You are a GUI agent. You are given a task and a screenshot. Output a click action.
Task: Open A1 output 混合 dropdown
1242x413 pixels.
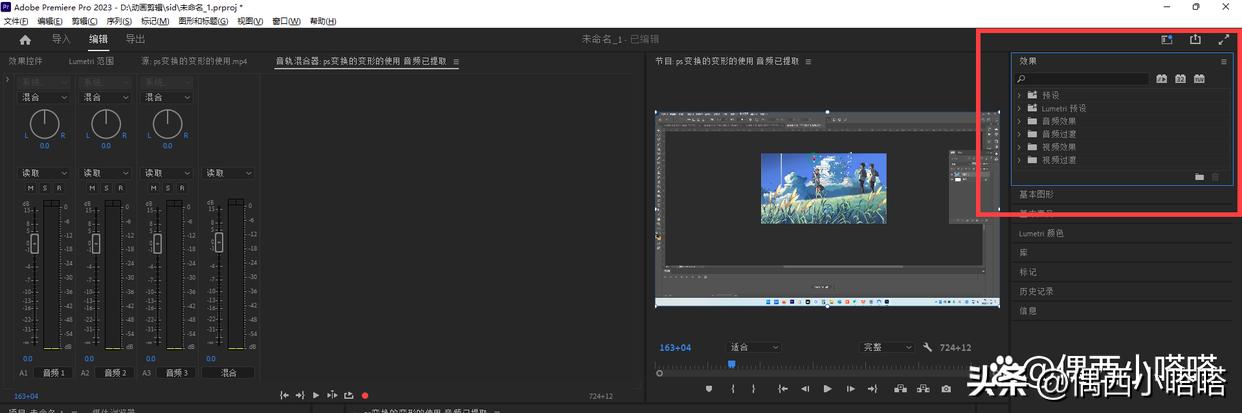[45, 97]
